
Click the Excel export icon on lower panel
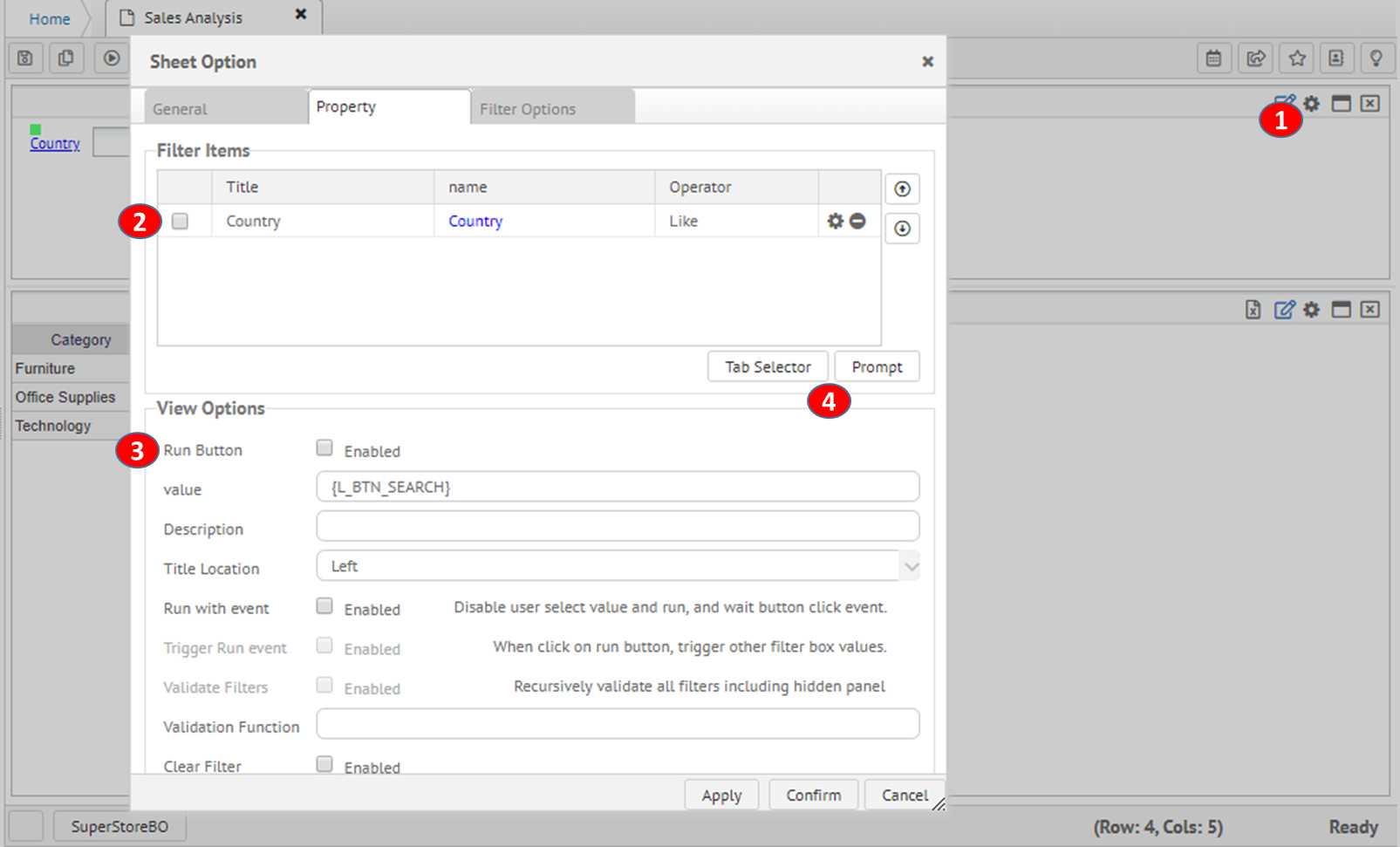coord(1253,310)
